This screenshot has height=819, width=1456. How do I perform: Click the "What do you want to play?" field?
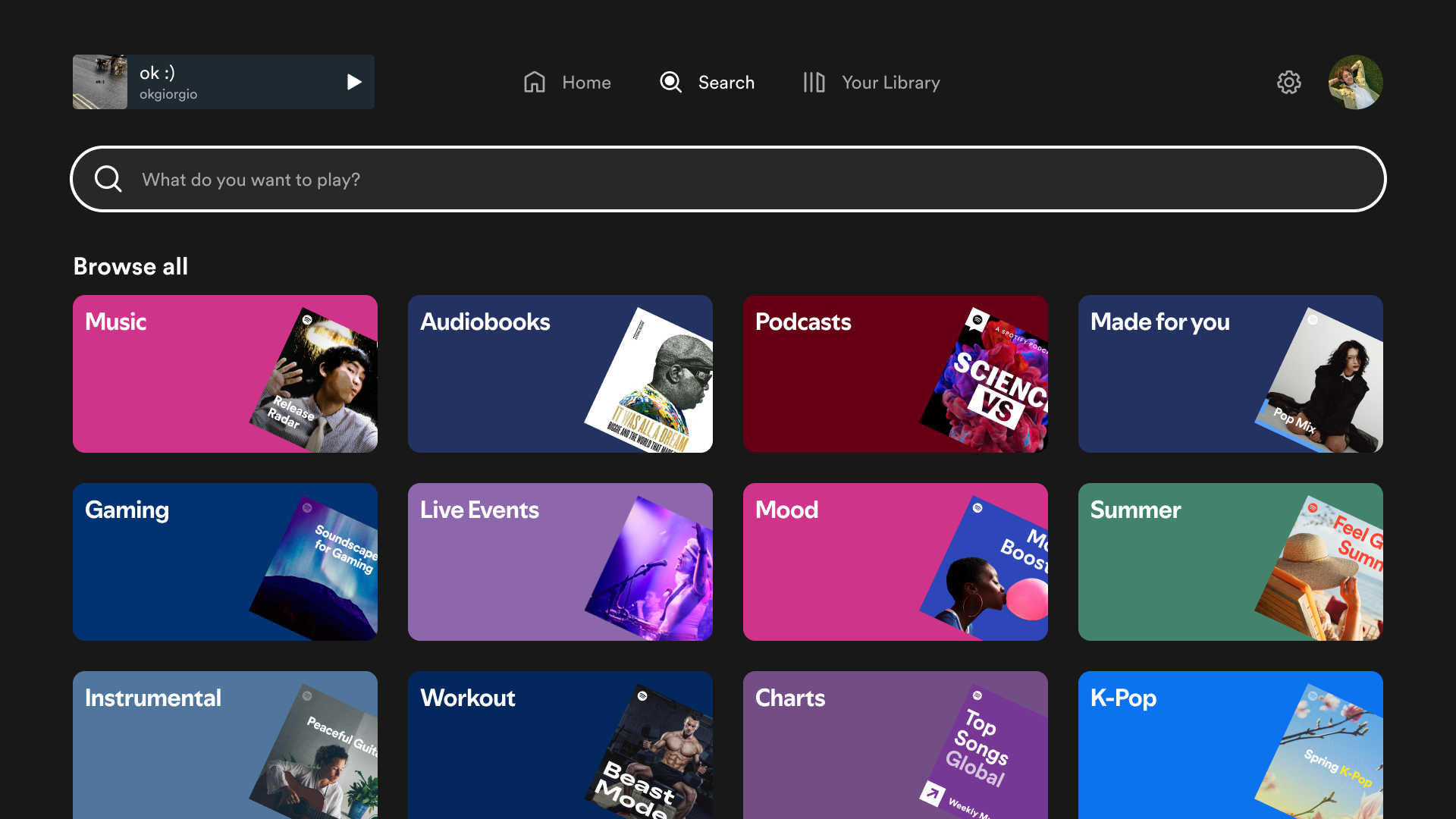click(x=455, y=179)
